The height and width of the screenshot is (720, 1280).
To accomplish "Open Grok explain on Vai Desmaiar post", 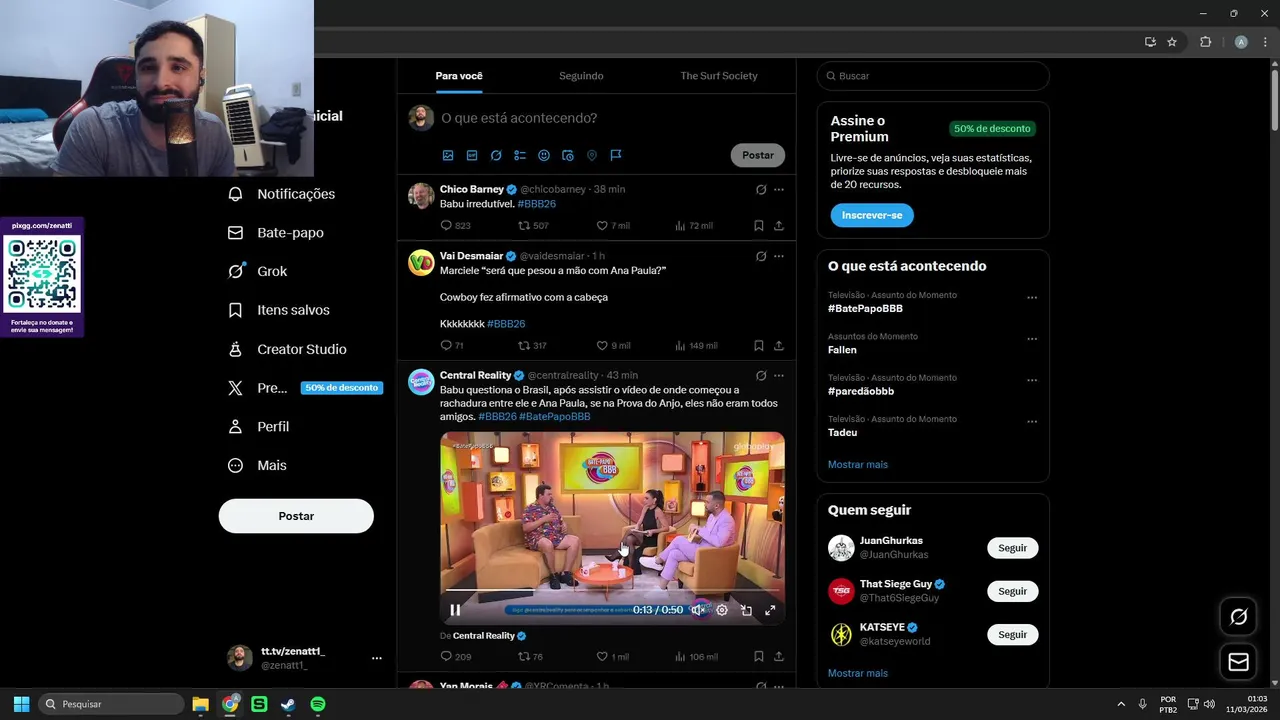I will 761,256.
